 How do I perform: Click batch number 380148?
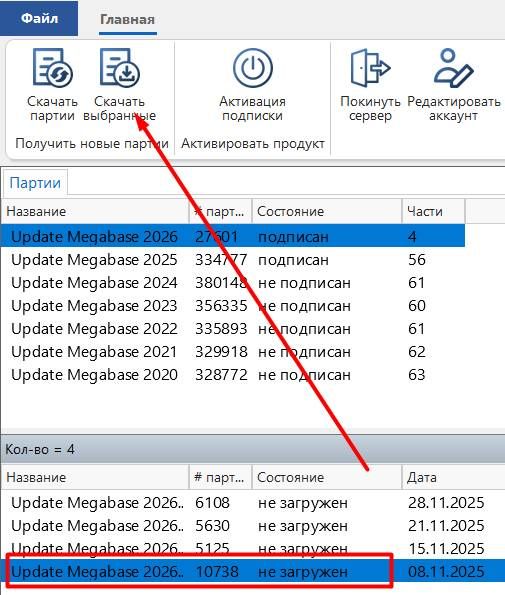(221, 283)
